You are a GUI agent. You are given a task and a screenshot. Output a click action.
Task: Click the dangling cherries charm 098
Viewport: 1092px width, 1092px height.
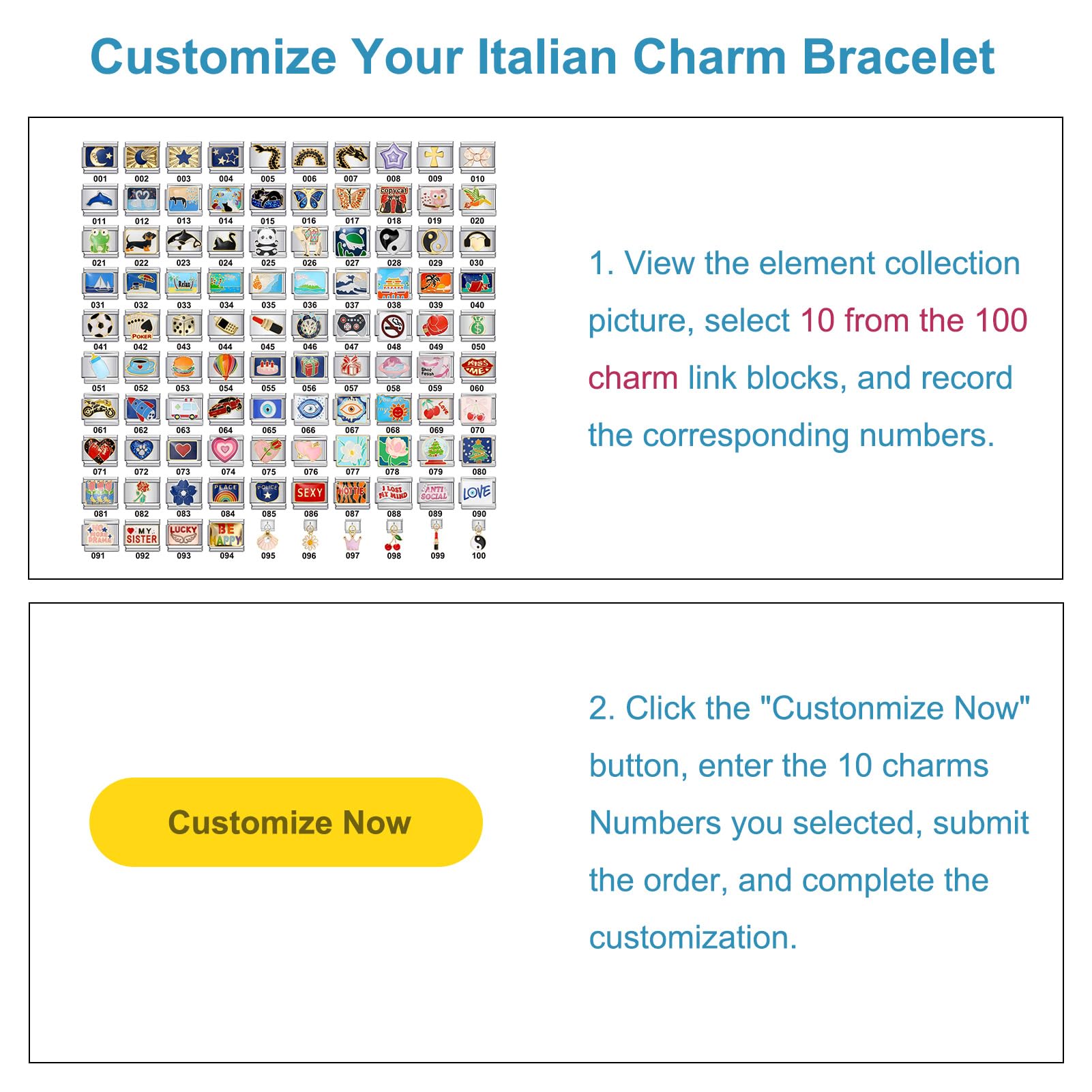tap(394, 539)
